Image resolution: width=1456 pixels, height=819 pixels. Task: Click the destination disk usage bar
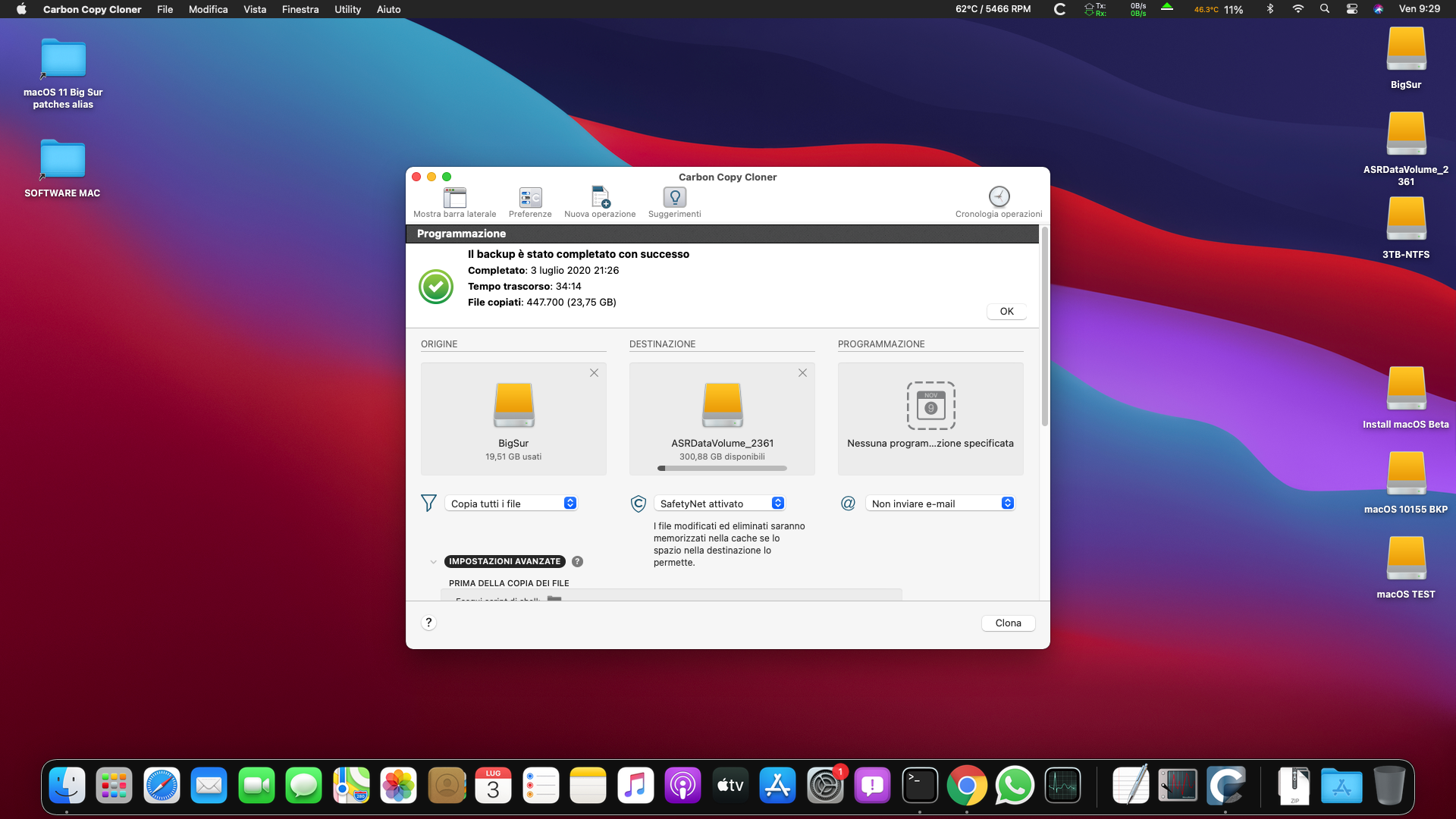coord(722,469)
